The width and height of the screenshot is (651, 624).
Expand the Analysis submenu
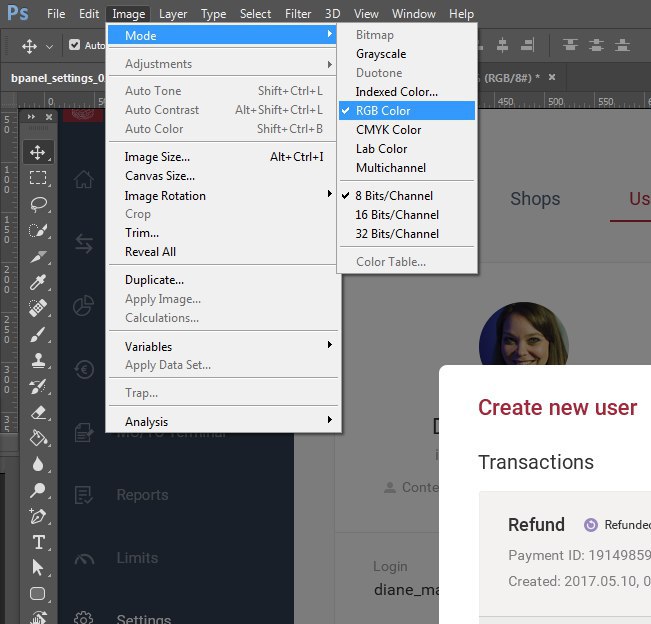click(x=222, y=422)
